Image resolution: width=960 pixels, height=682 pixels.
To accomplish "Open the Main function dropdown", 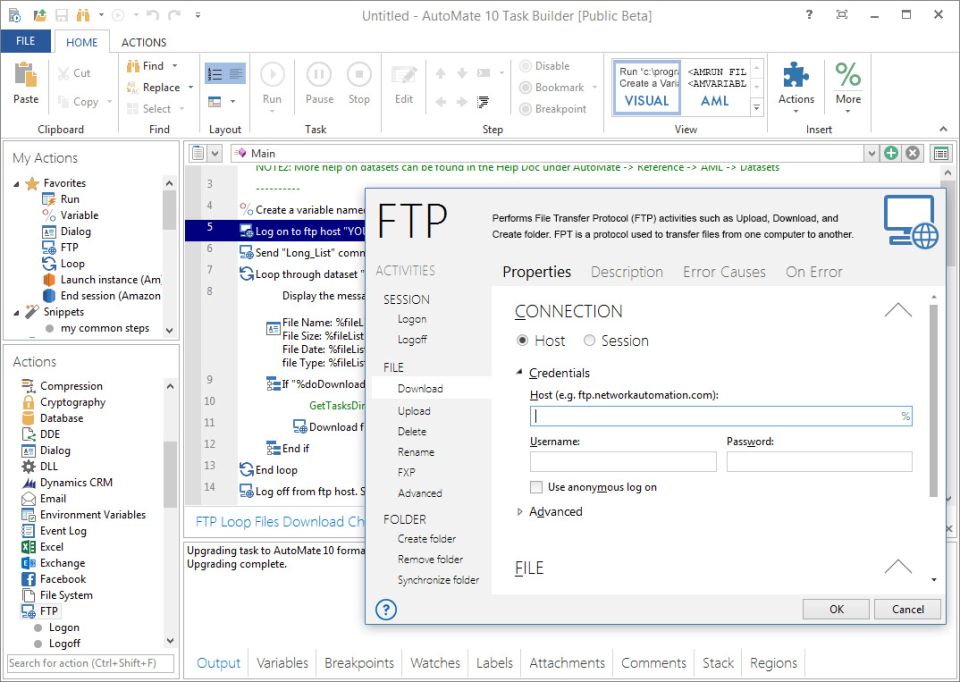I will (871, 153).
